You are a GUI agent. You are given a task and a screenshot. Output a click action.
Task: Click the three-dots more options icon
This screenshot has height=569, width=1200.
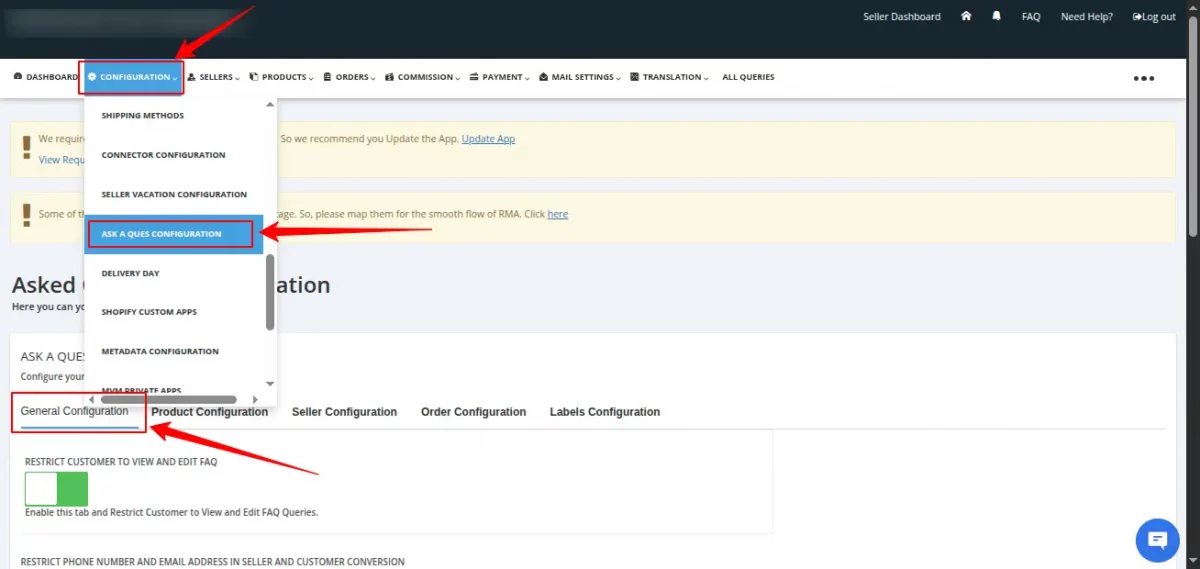pyautogui.click(x=1144, y=78)
